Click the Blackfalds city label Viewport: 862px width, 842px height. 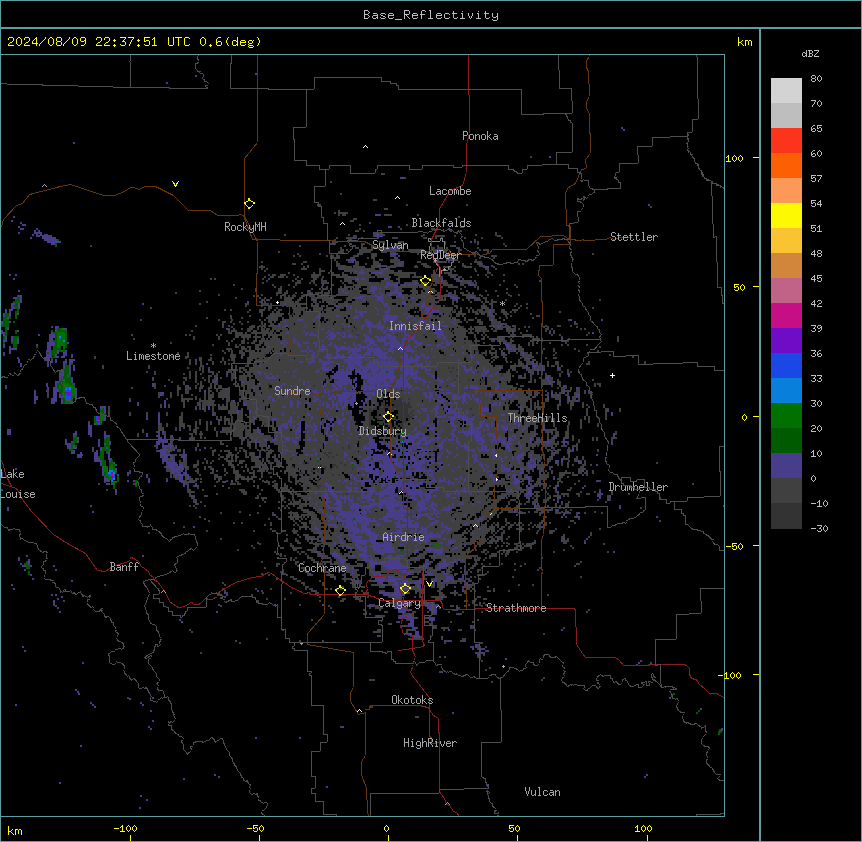click(x=441, y=223)
